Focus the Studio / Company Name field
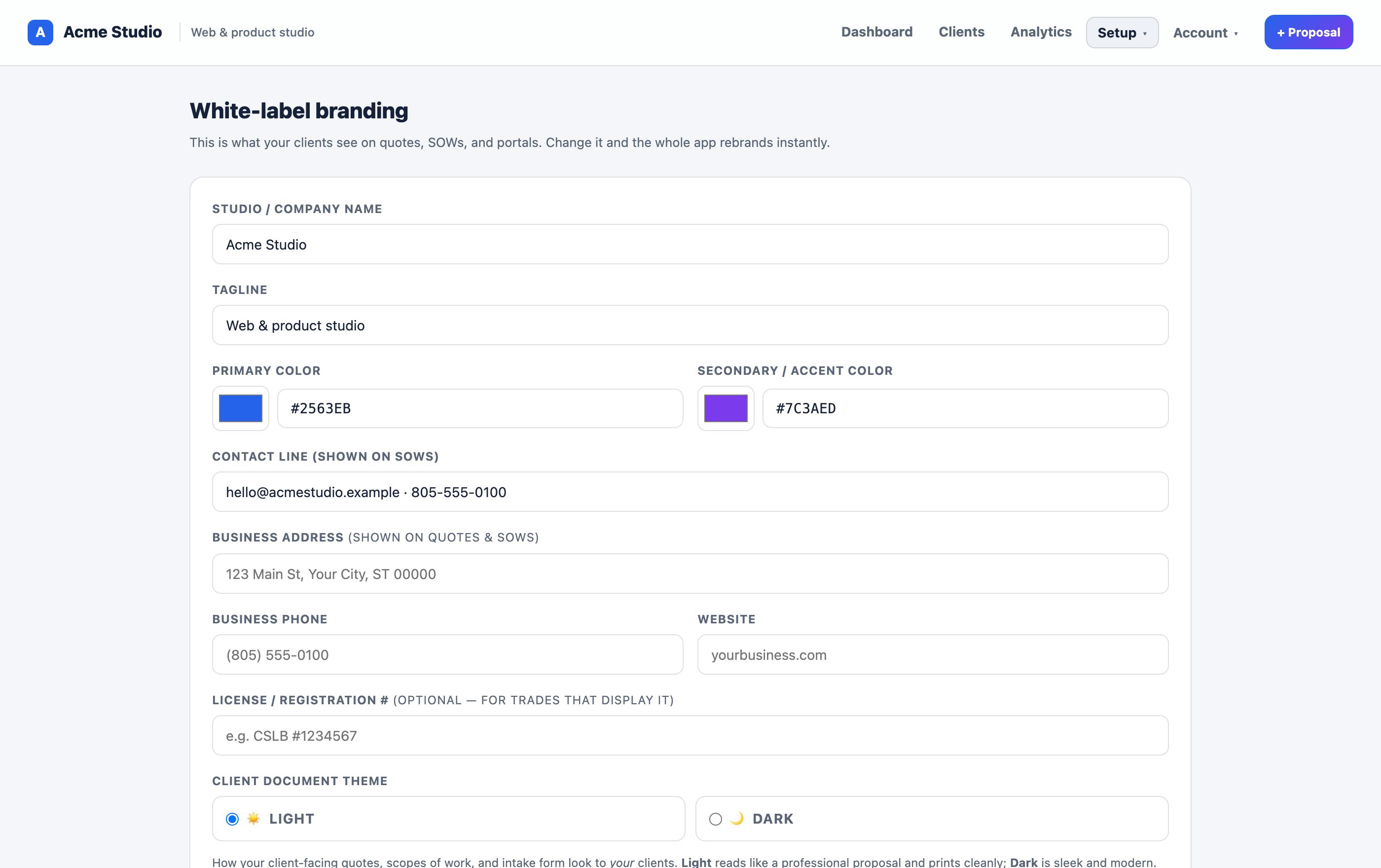Screen dimensions: 1381x868 [x=690, y=244]
